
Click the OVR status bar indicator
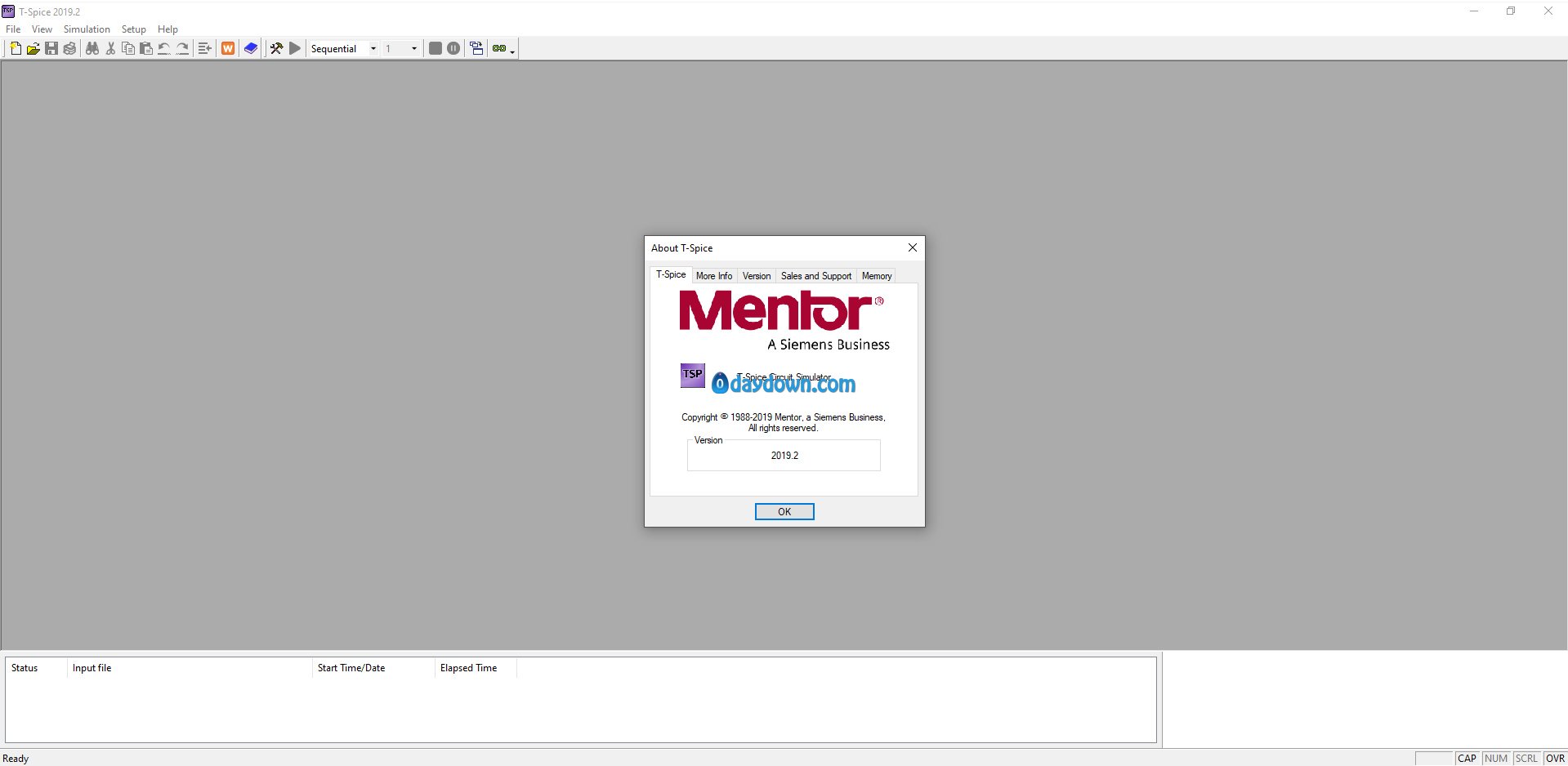(1556, 759)
